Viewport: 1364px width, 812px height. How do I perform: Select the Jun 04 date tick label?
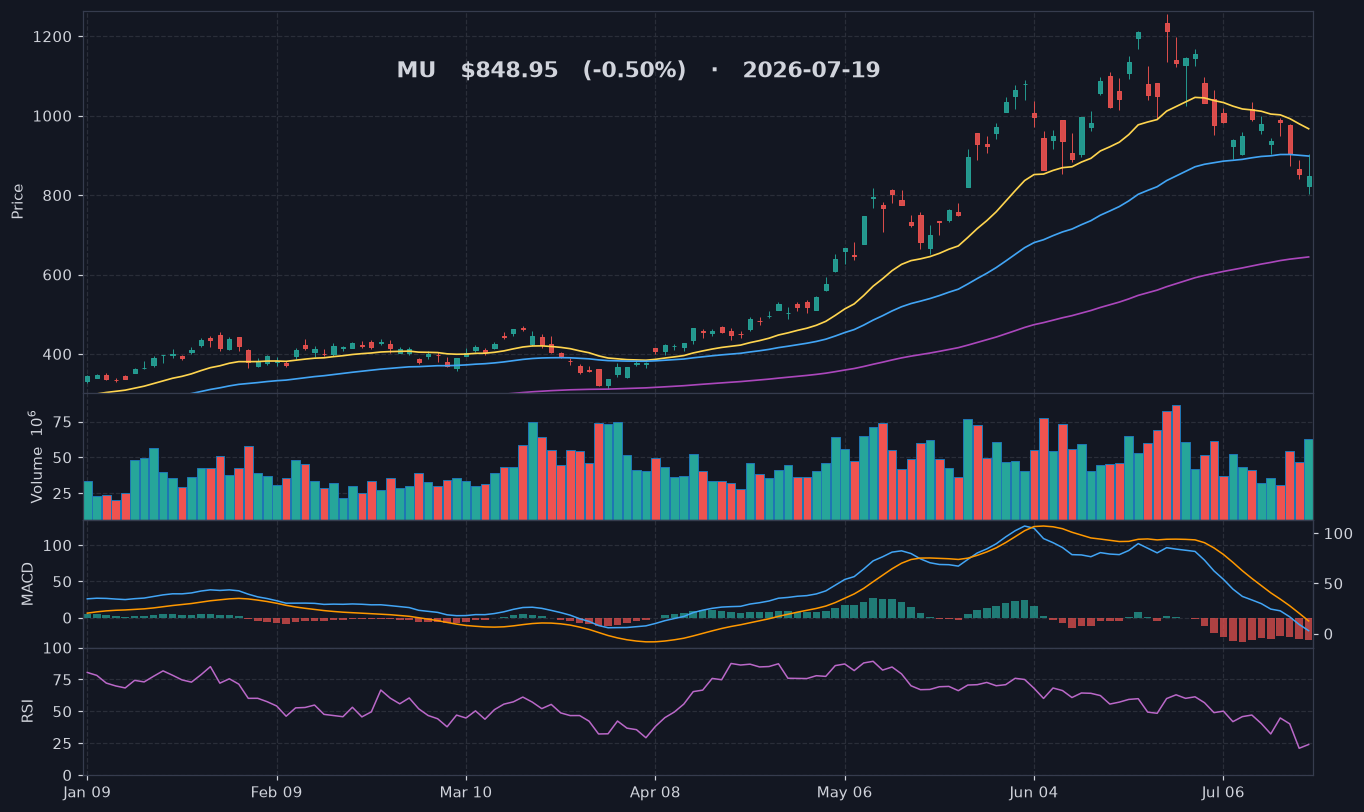pos(1033,792)
